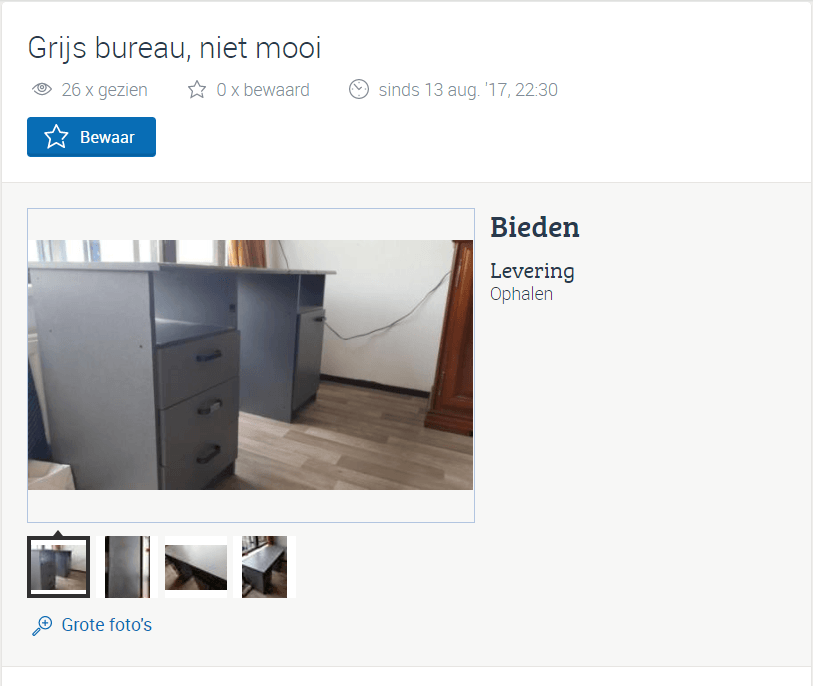
Task: Click the listing title Grijs bureau, niet mooi
Action: (x=175, y=48)
